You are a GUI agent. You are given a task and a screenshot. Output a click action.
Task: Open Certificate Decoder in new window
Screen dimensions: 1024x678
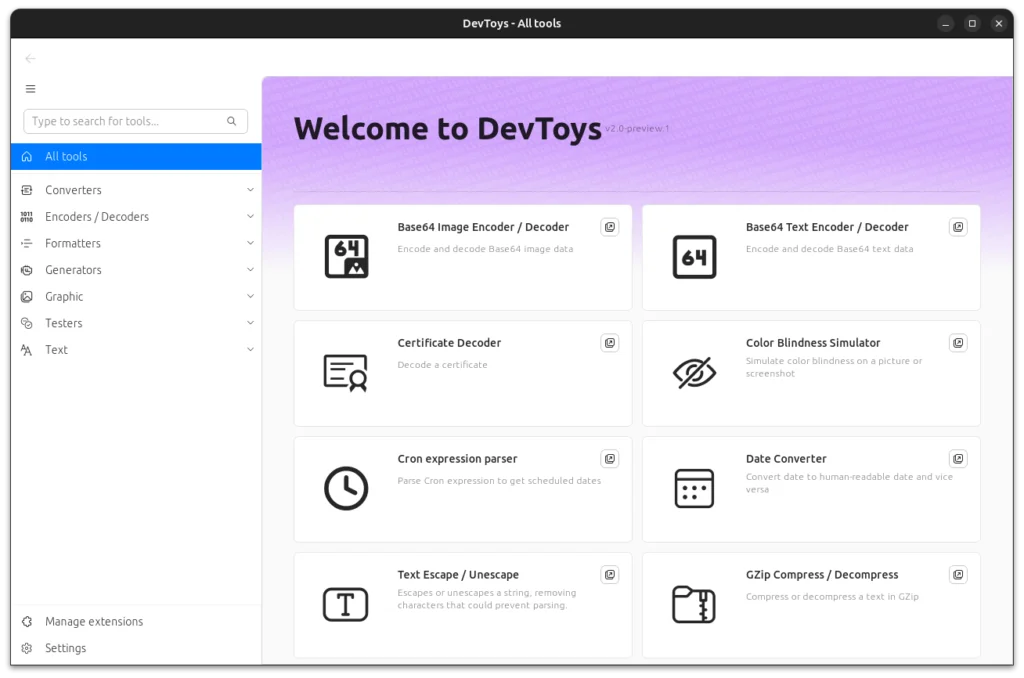click(x=609, y=343)
